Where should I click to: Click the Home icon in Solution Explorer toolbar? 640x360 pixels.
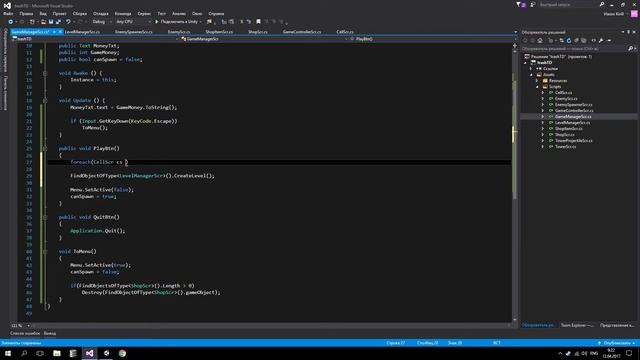[x=540, y=40]
